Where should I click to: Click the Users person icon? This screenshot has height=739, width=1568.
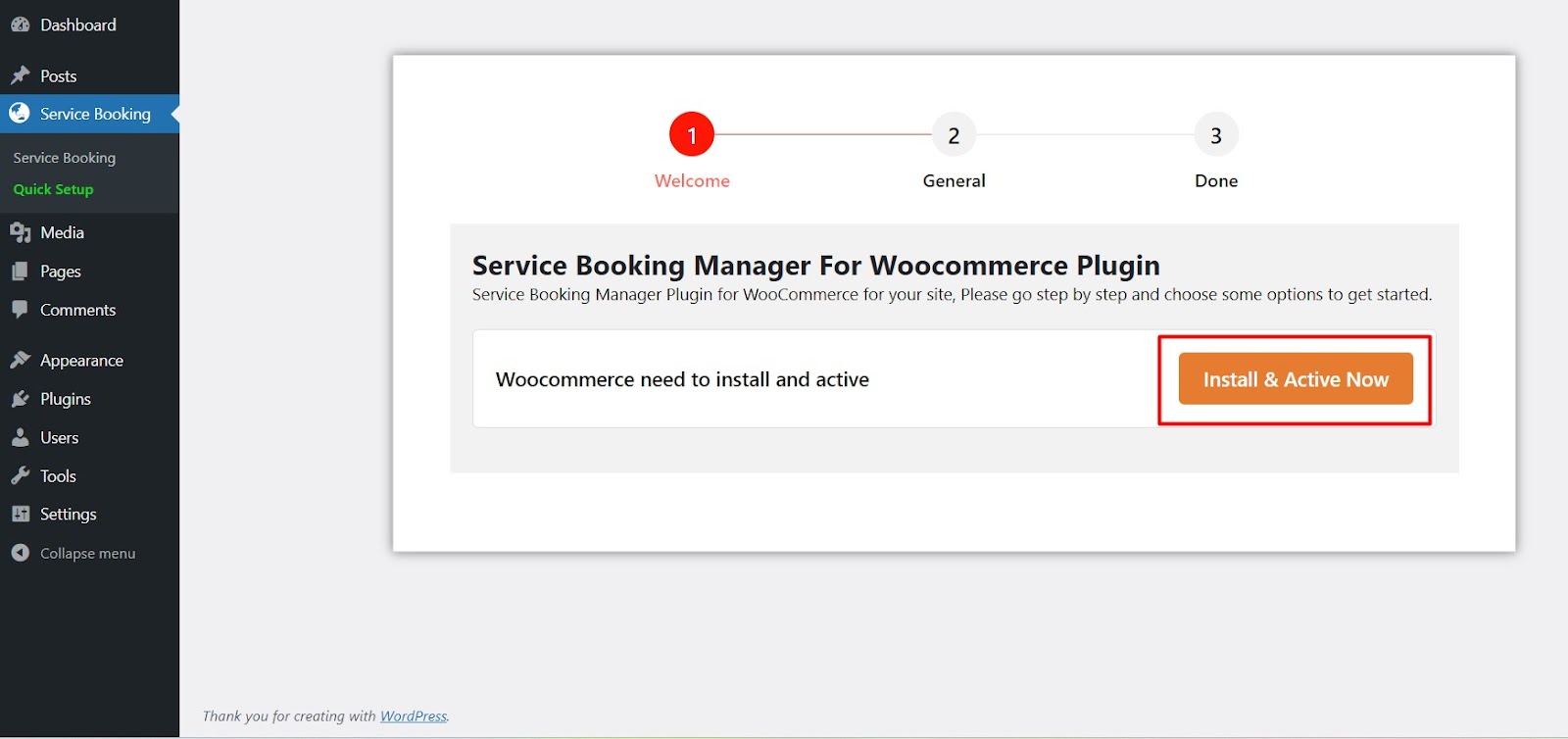[x=20, y=437]
